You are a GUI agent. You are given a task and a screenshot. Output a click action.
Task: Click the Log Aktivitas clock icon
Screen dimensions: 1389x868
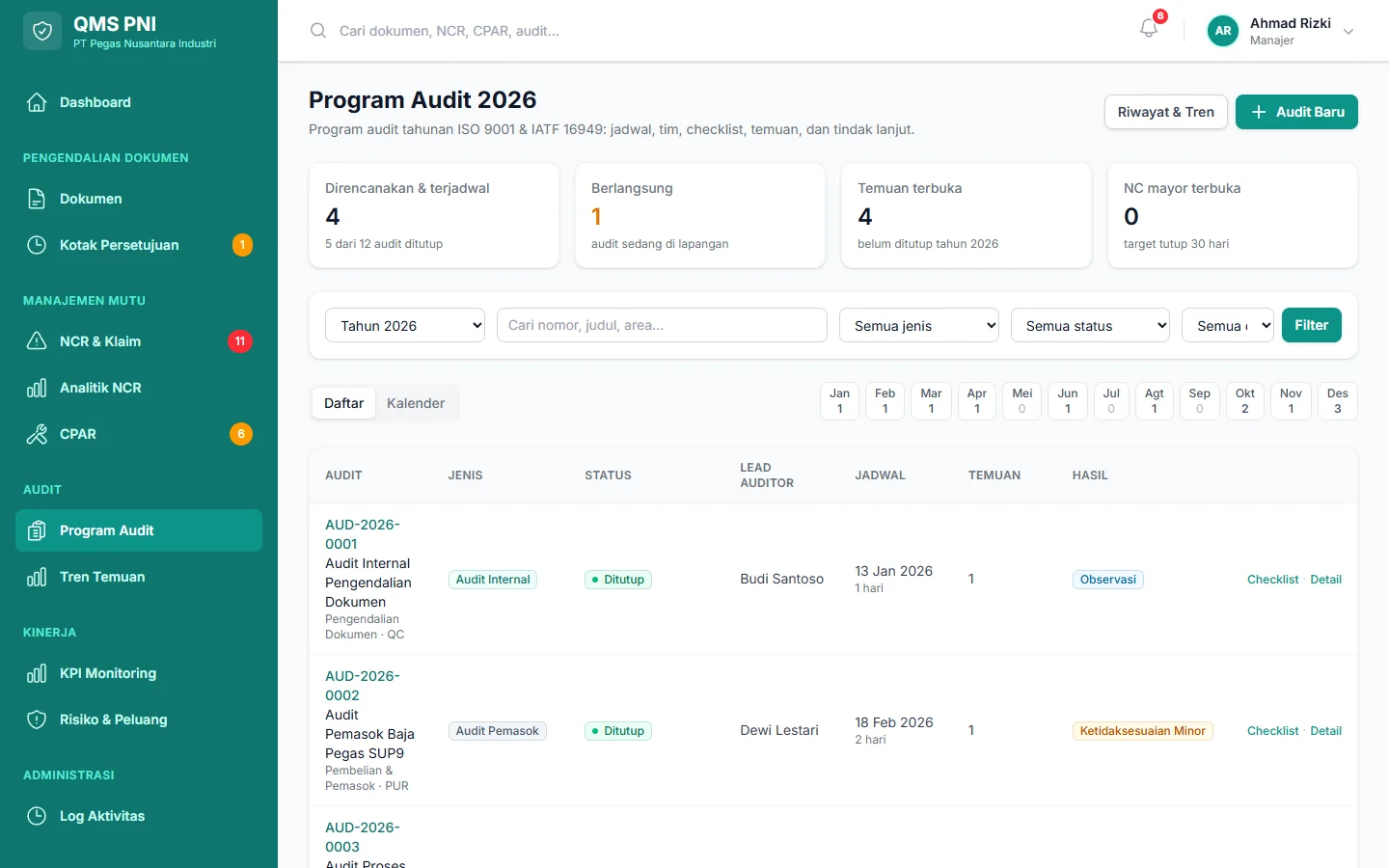point(37,816)
